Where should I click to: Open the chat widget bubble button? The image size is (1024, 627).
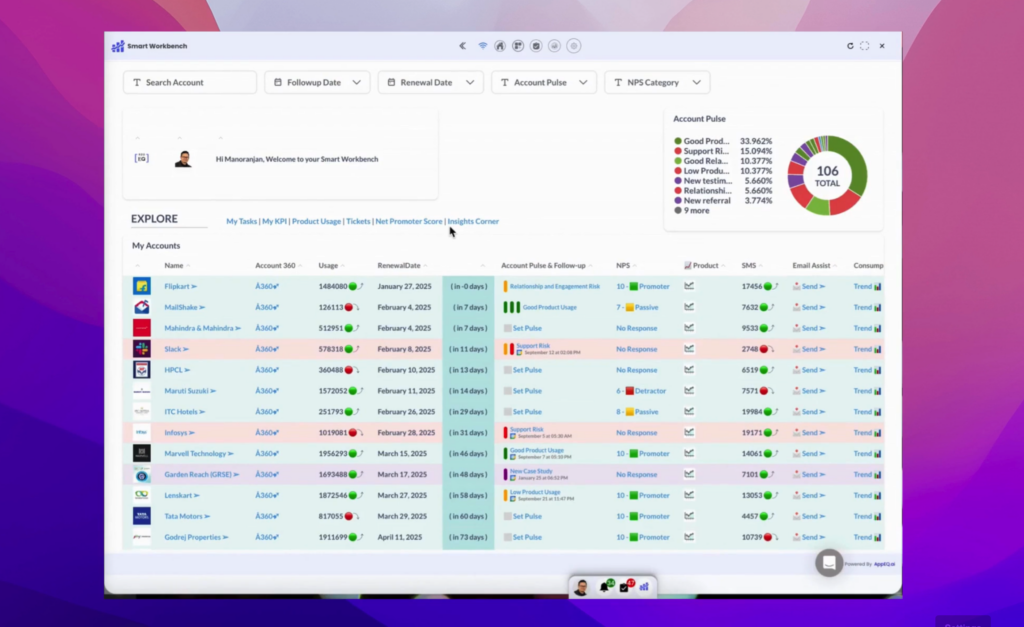[x=829, y=562]
